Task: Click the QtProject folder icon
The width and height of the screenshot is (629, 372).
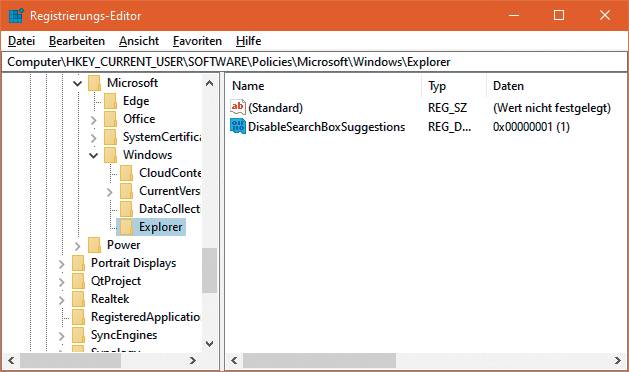Action: (79, 281)
